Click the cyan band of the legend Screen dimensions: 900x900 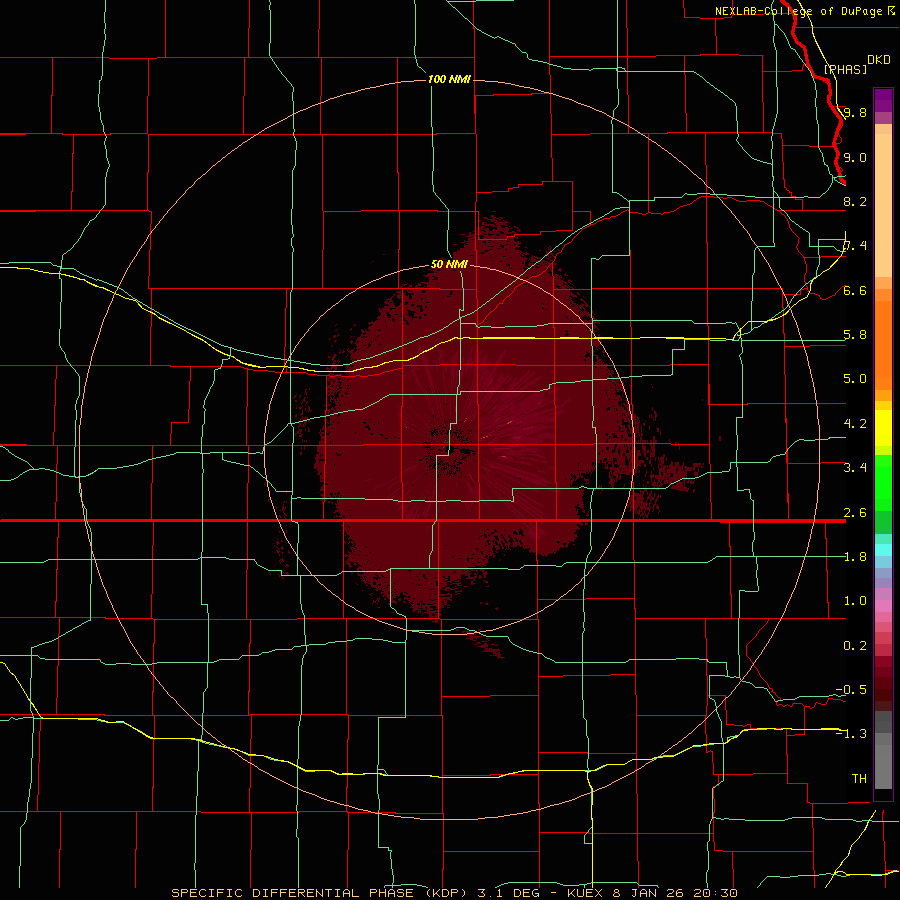(883, 550)
